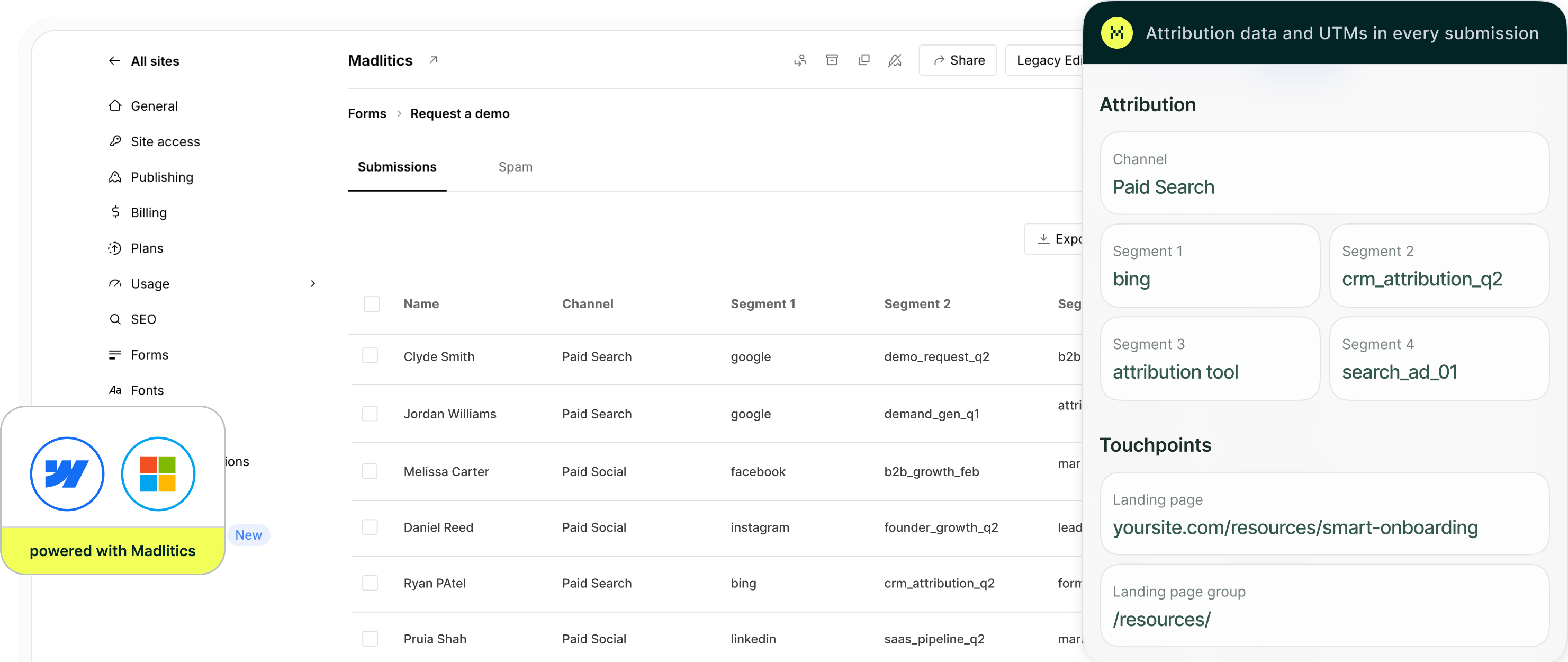The width and height of the screenshot is (1568, 662).
Task: Click the Segment 3 attribution tool card
Action: click(1210, 358)
